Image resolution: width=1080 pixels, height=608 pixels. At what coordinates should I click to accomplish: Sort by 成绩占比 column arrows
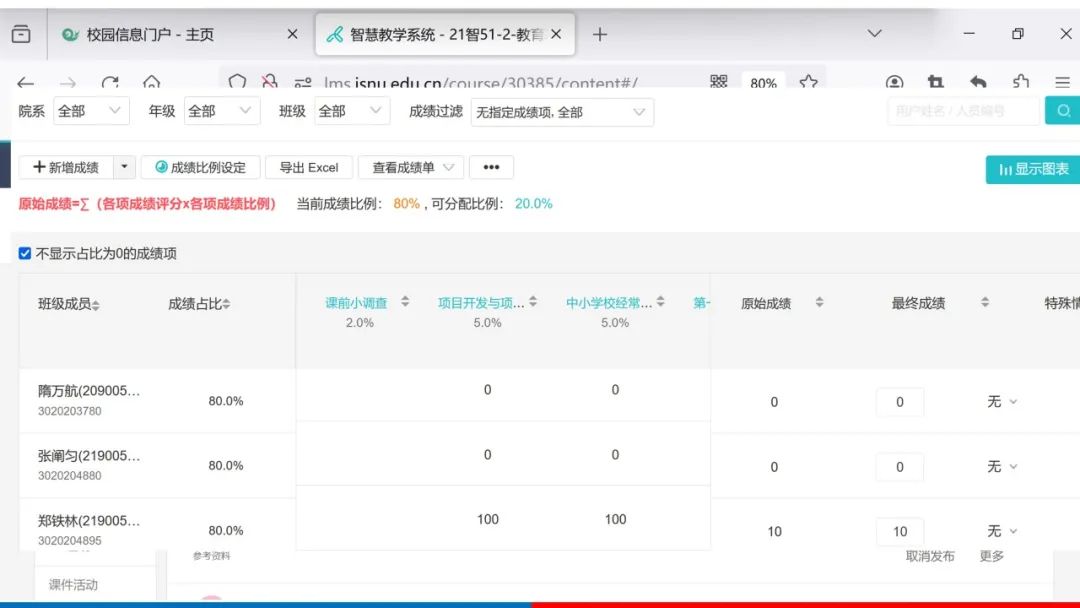(226, 304)
